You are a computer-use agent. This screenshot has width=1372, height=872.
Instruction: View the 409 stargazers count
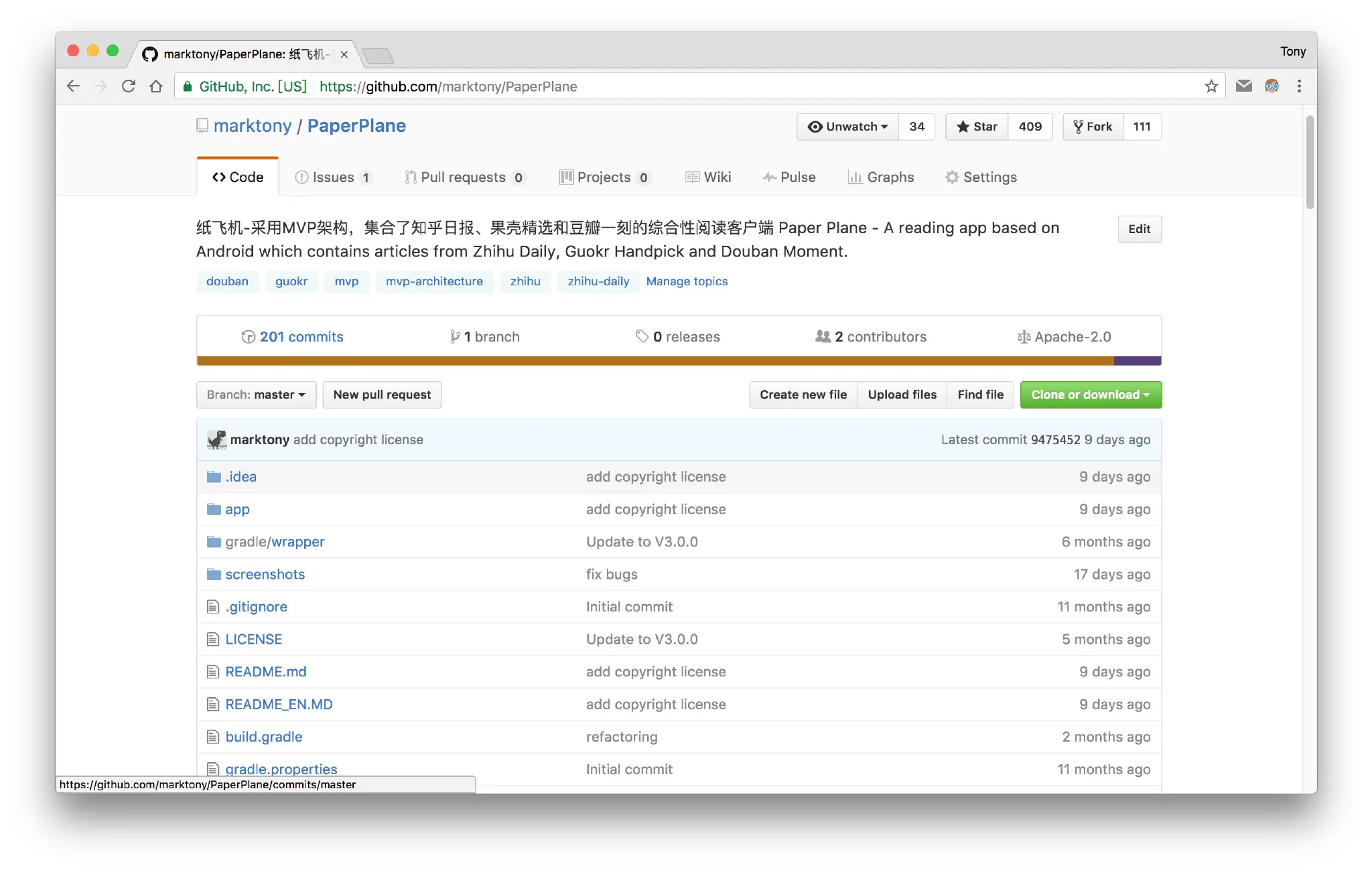[x=1030, y=127]
